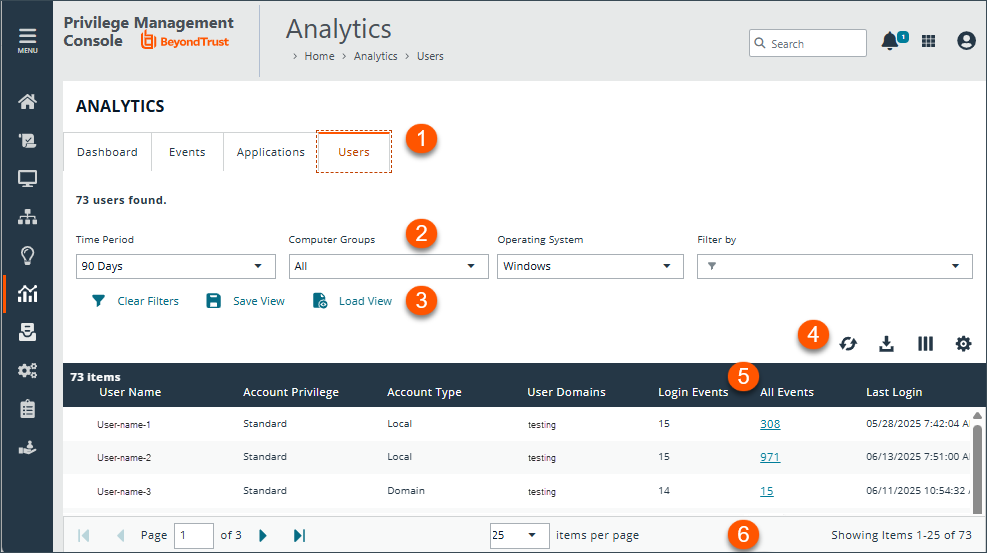Select the User-name-3 row cell
The width and height of the screenshot is (987, 553).
pos(124,492)
